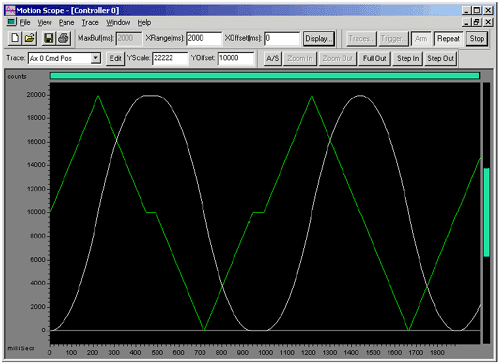Save using the floppy disk icon
Image resolution: width=500 pixels, height=364 pixels.
click(49, 38)
